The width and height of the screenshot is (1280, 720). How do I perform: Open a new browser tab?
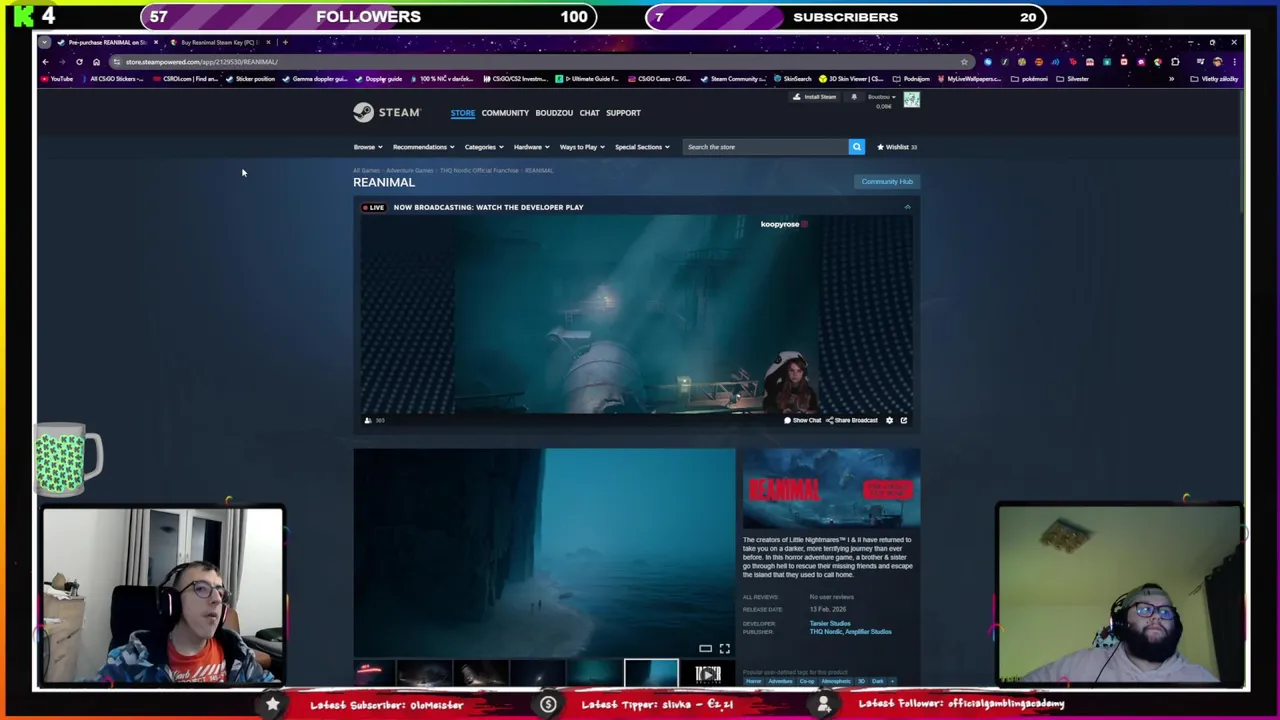click(284, 42)
